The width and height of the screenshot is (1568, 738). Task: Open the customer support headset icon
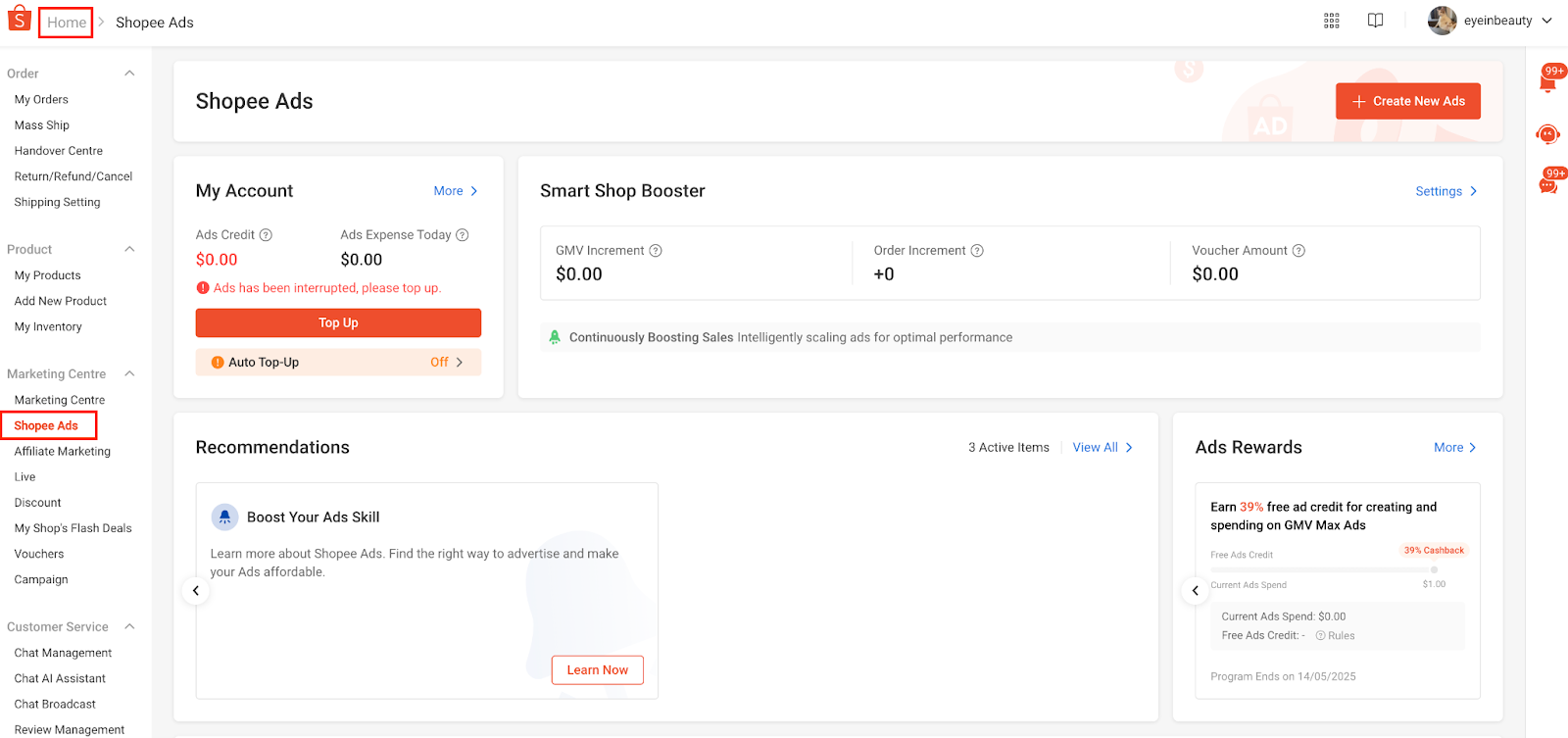(1548, 134)
